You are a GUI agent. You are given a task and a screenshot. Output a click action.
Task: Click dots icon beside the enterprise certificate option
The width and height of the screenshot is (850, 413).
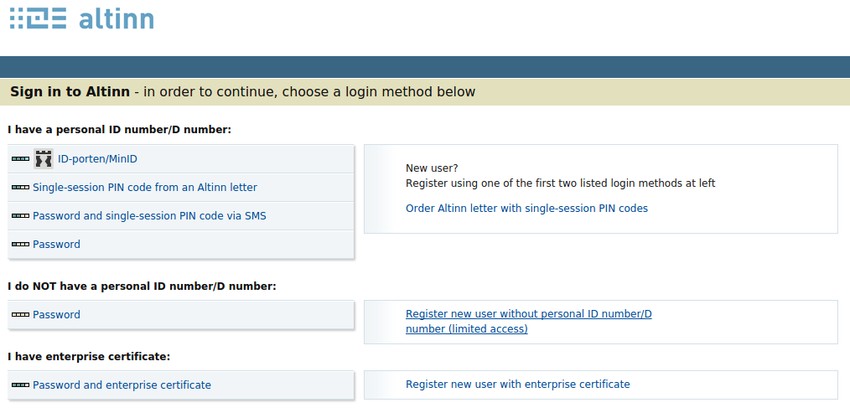click(x=20, y=385)
